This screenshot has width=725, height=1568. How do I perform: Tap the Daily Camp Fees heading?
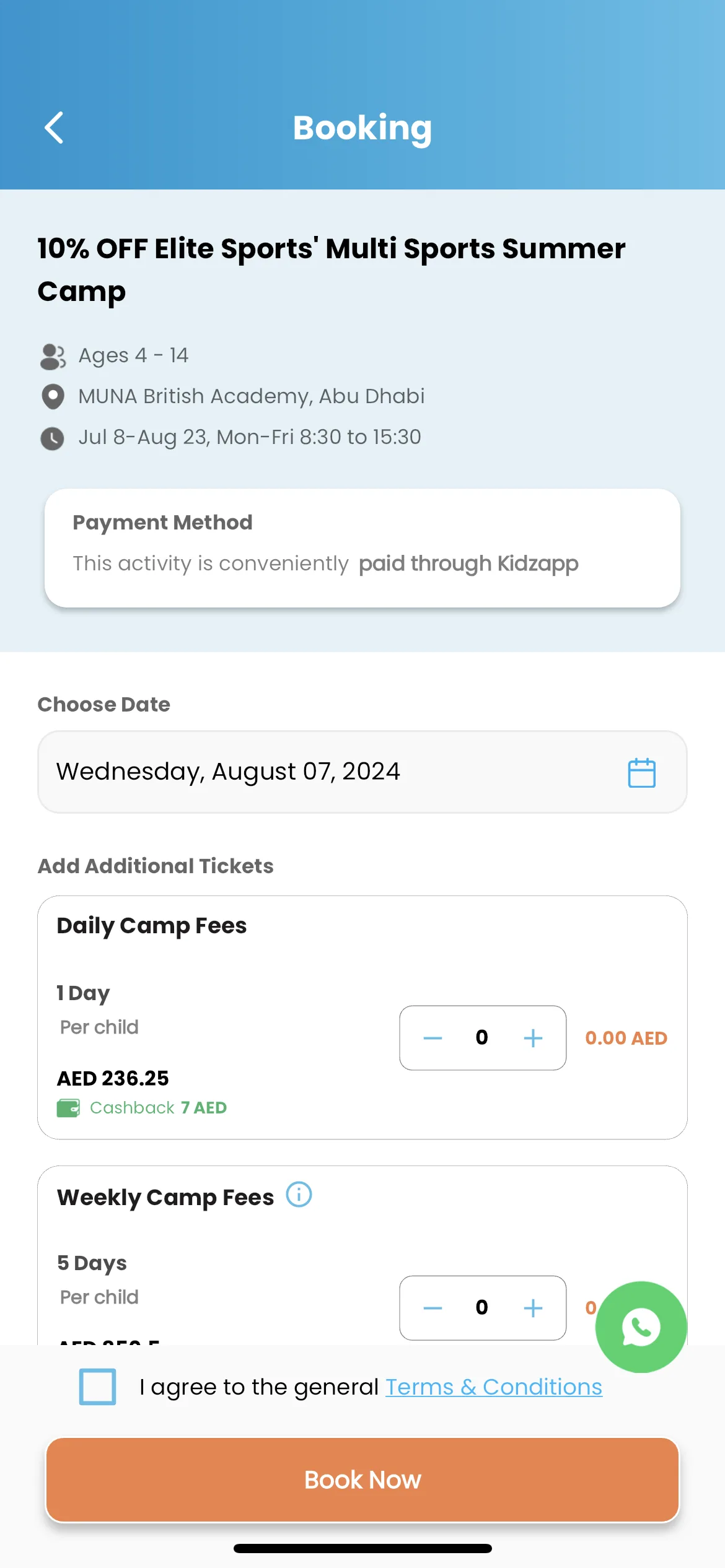point(152,926)
